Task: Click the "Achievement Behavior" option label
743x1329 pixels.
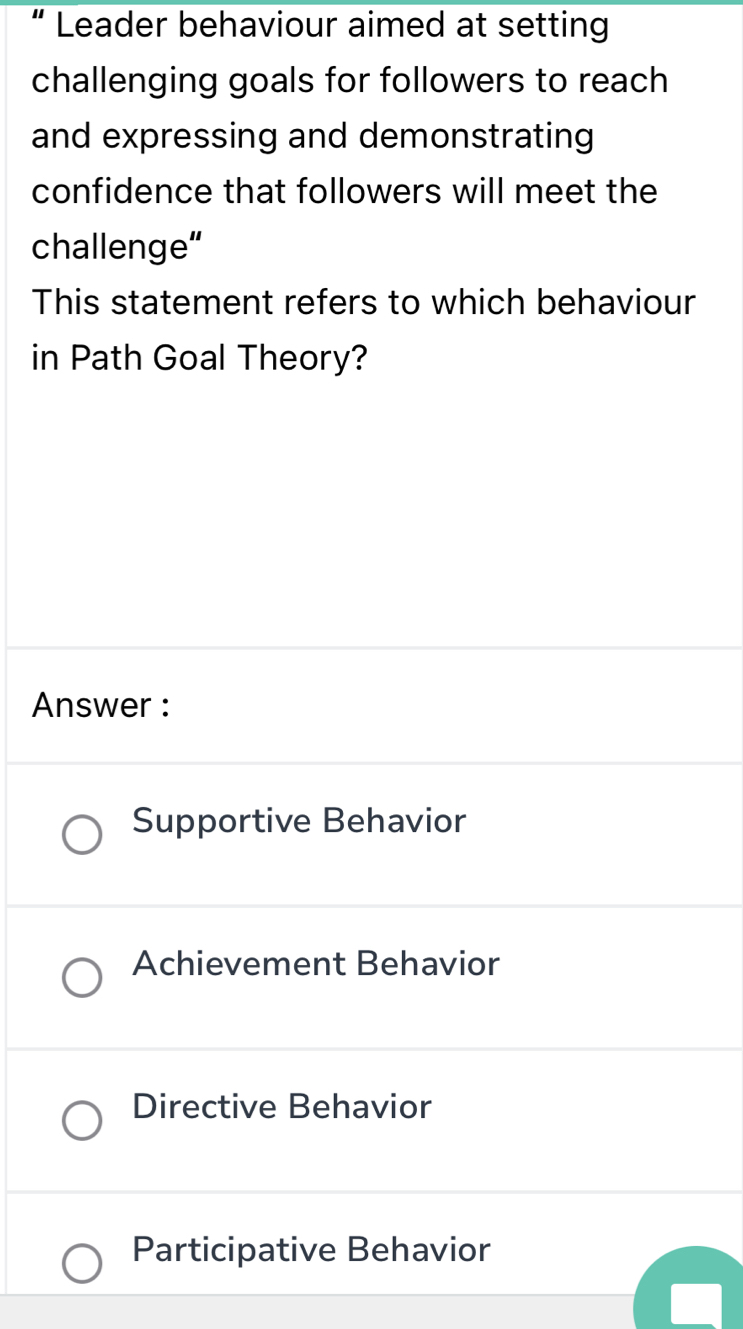Action: click(315, 964)
